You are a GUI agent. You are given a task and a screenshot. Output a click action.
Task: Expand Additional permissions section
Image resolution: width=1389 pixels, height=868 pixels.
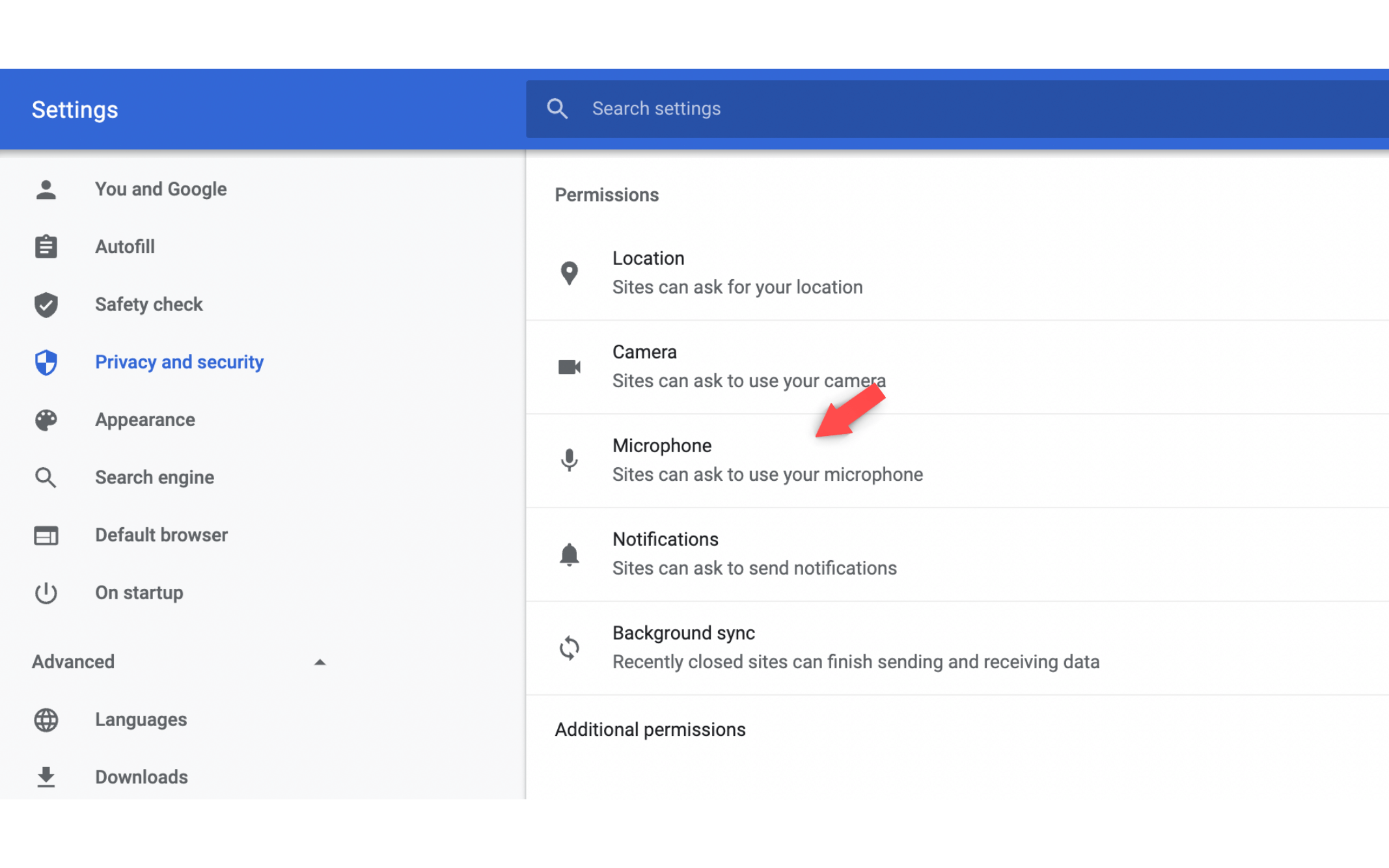[x=650, y=729]
